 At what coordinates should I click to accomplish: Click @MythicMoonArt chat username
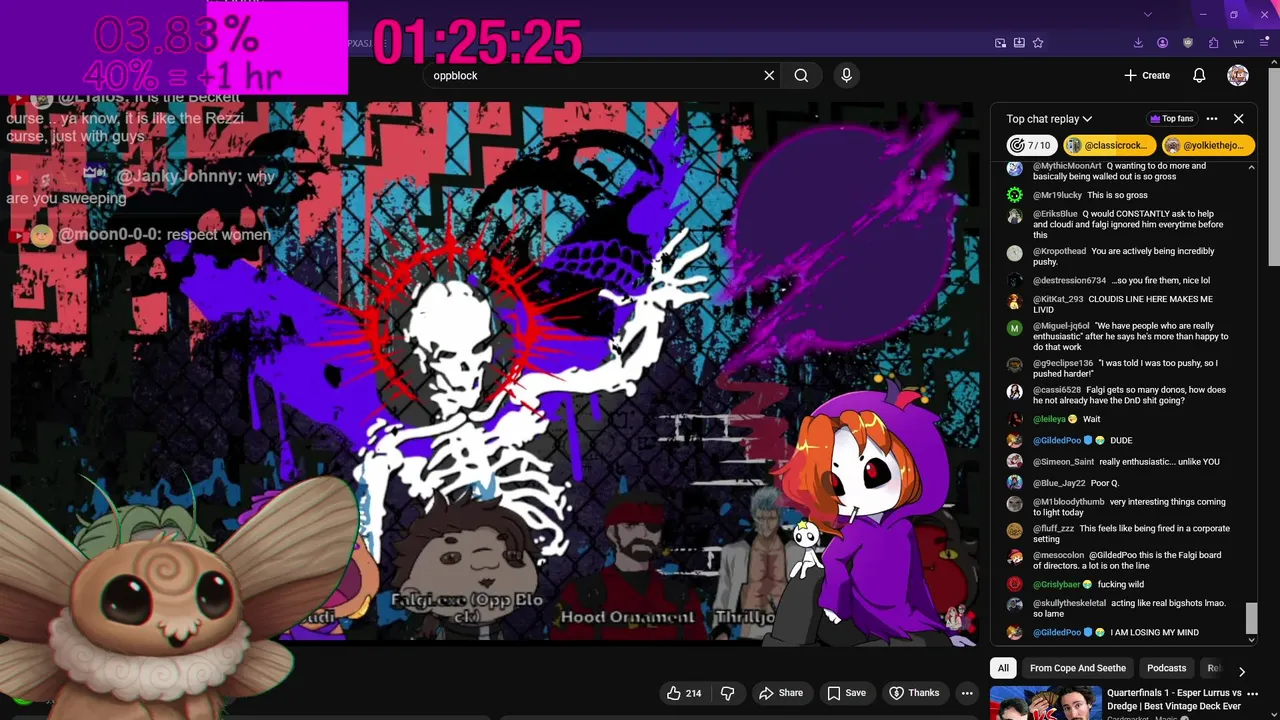coord(1067,166)
